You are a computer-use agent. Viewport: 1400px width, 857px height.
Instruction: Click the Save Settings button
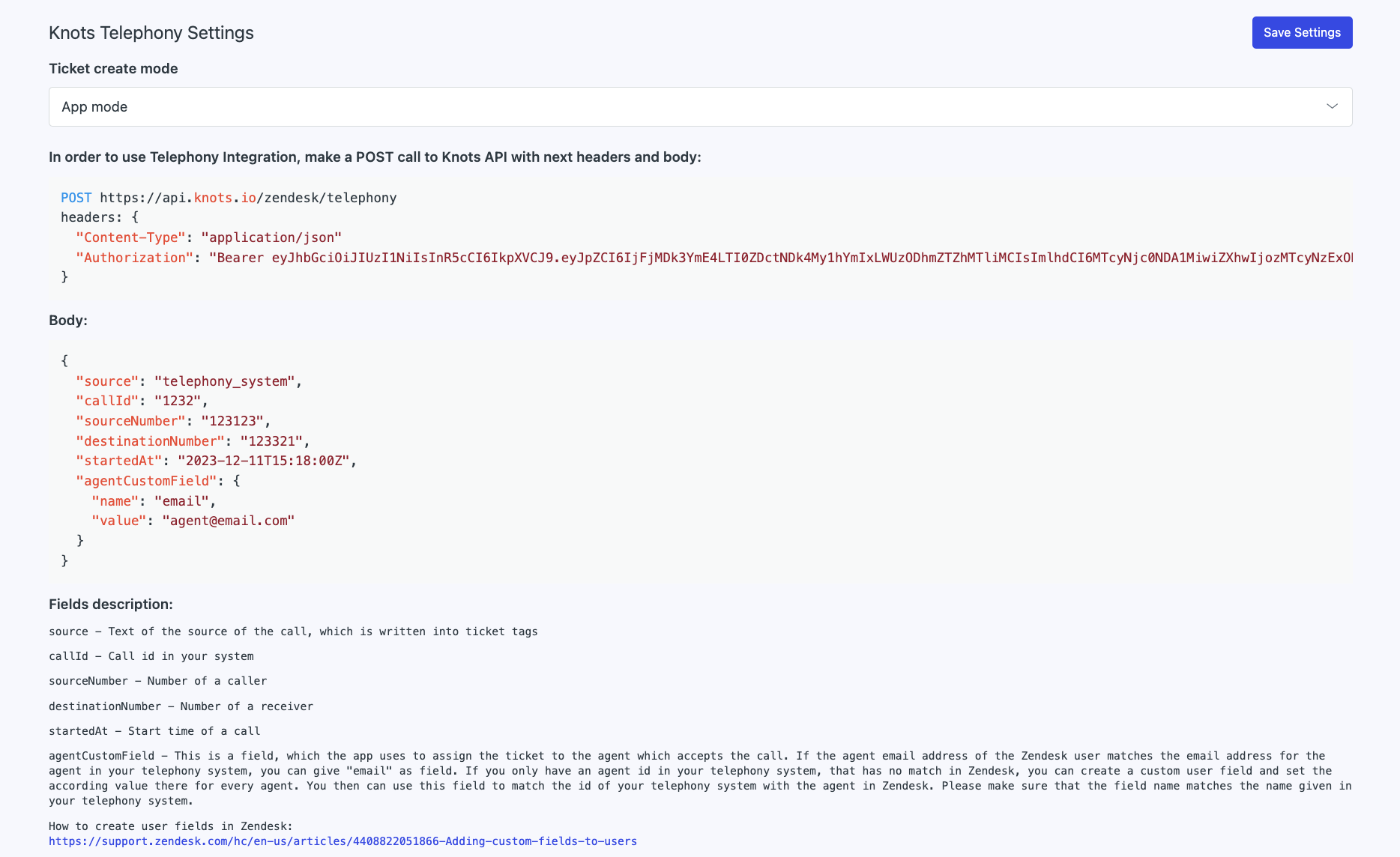[1302, 32]
